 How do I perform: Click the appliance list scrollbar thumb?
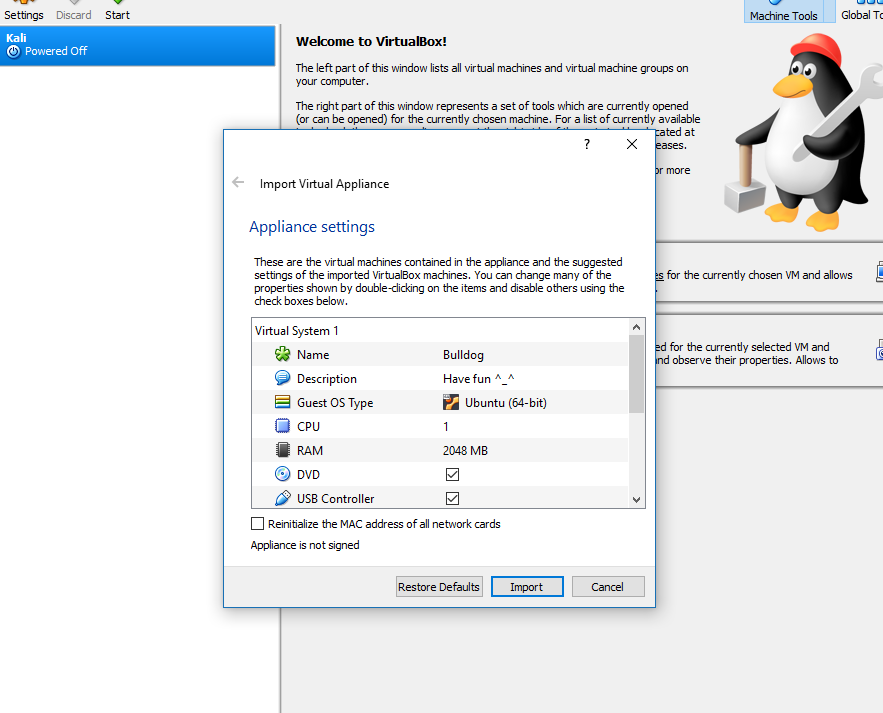[636, 374]
